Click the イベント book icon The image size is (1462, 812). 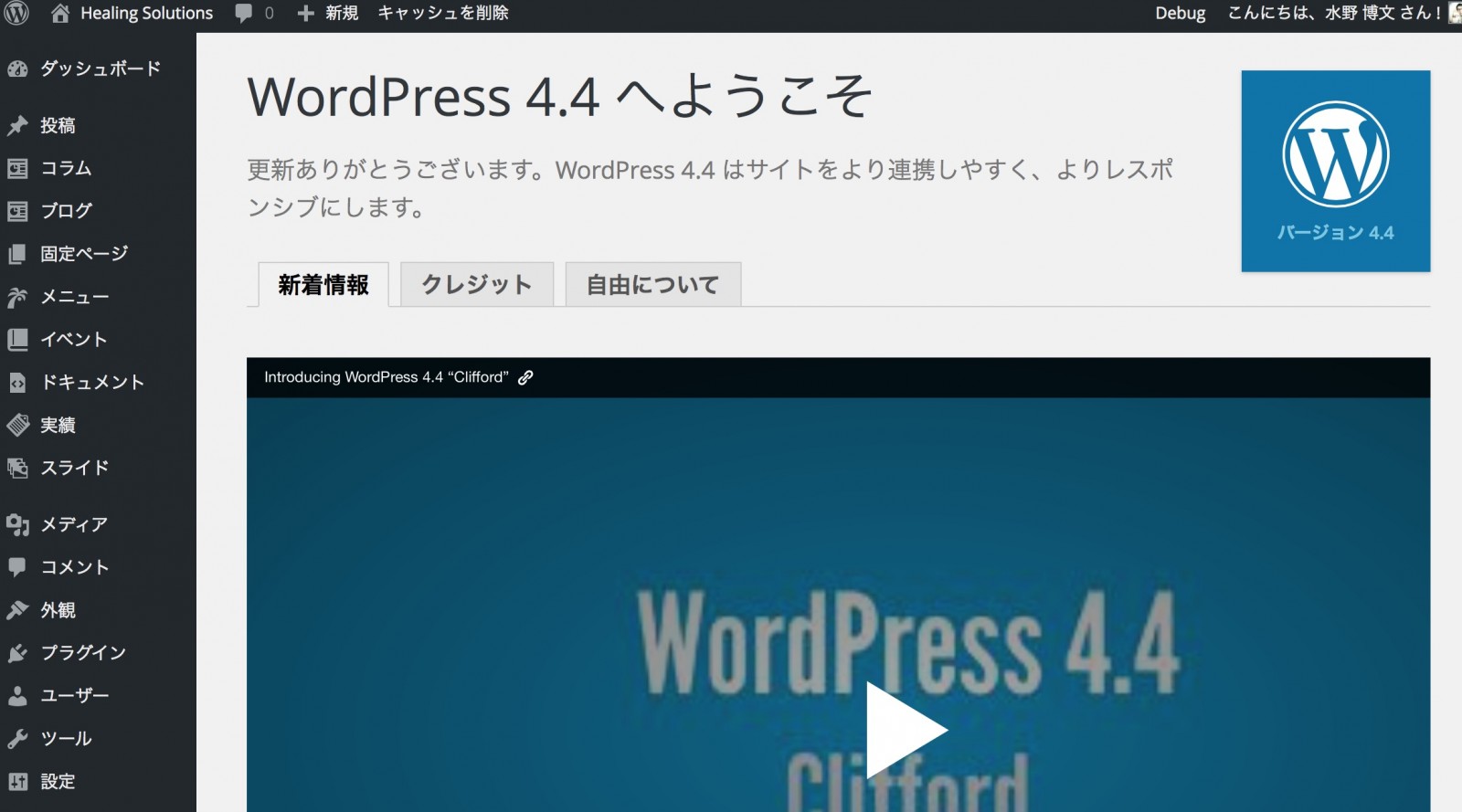click(17, 340)
